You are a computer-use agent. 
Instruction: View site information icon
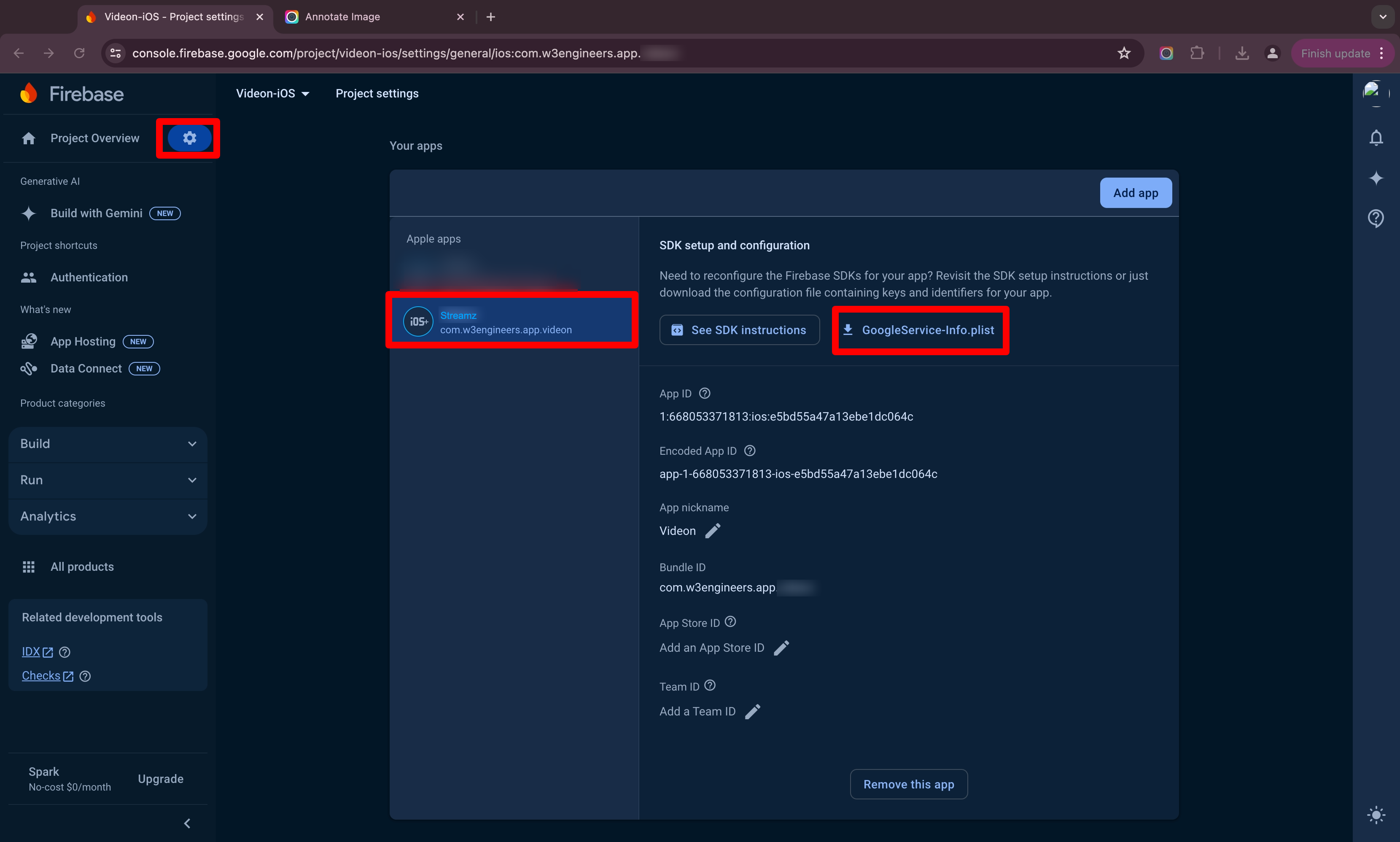[116, 53]
